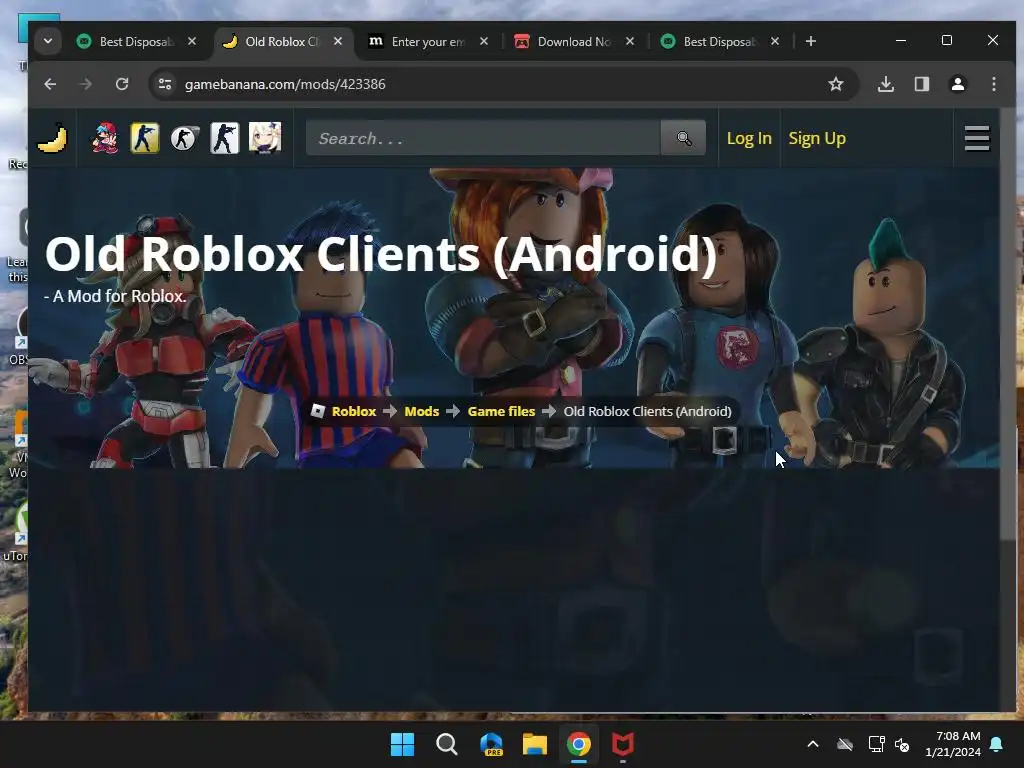
Task: Open taskbar clock showing 7:08 AM
Action: 953,744
